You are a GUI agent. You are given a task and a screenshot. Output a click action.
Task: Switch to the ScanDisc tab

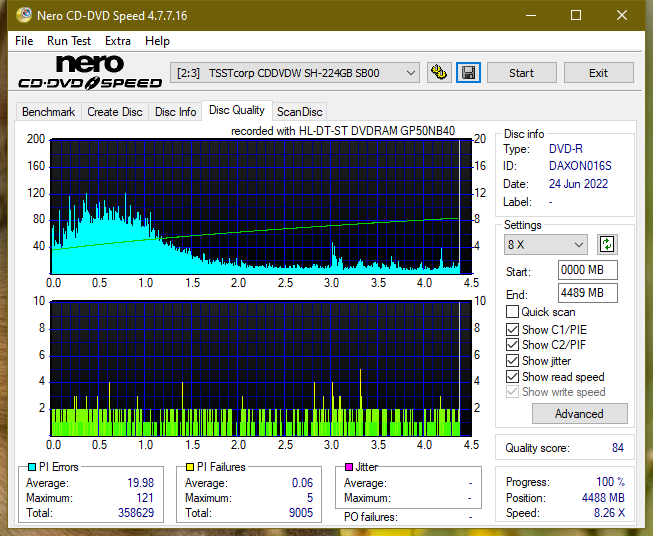click(299, 112)
